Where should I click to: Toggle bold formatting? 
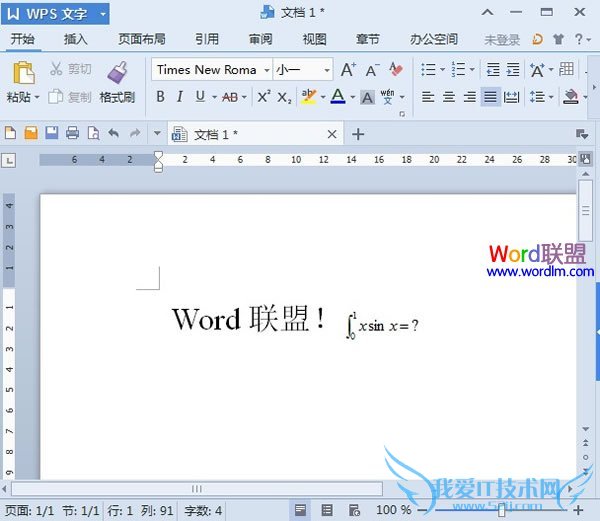(x=160, y=97)
